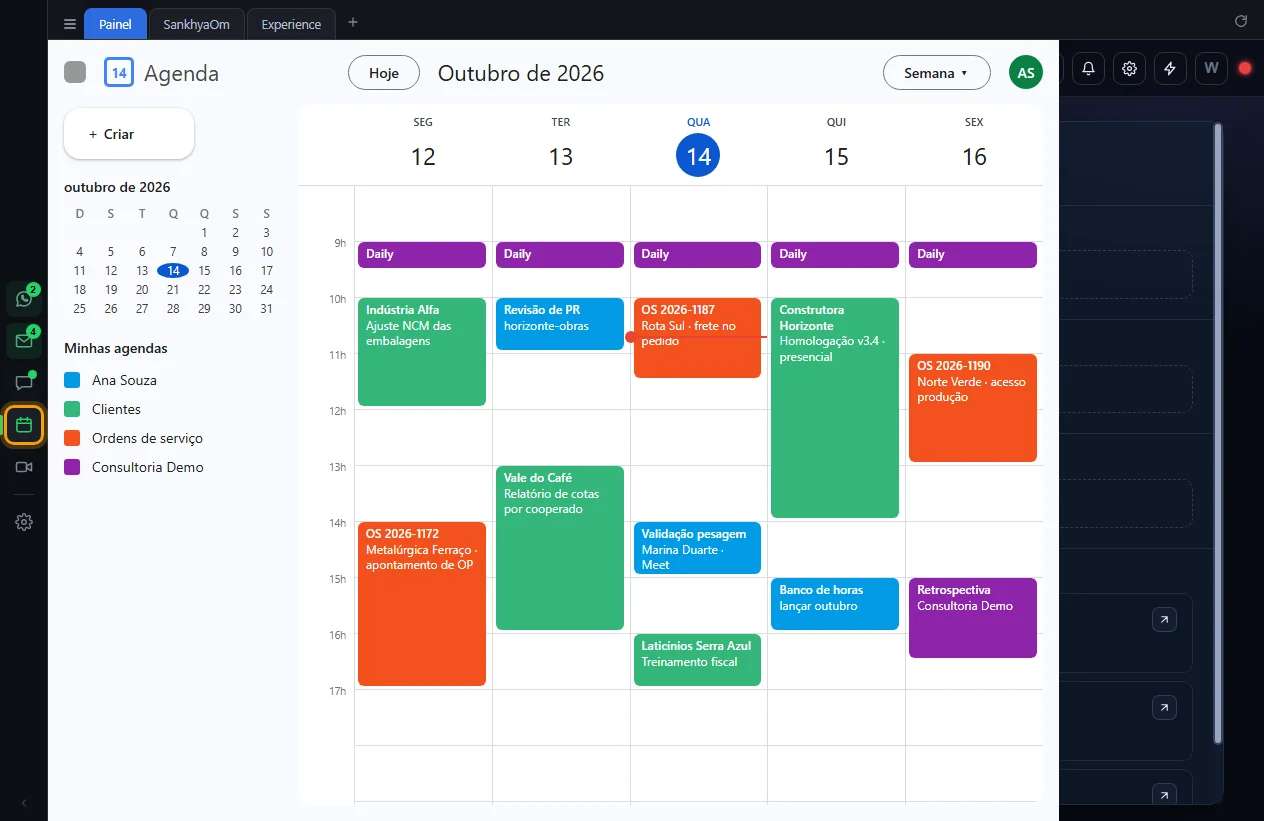Click the Minhas agendas heading
1264x821 pixels.
[116, 349]
